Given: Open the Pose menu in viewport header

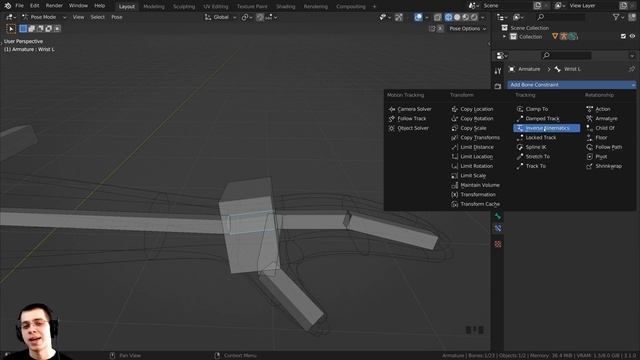Looking at the screenshot, I should [117, 17].
